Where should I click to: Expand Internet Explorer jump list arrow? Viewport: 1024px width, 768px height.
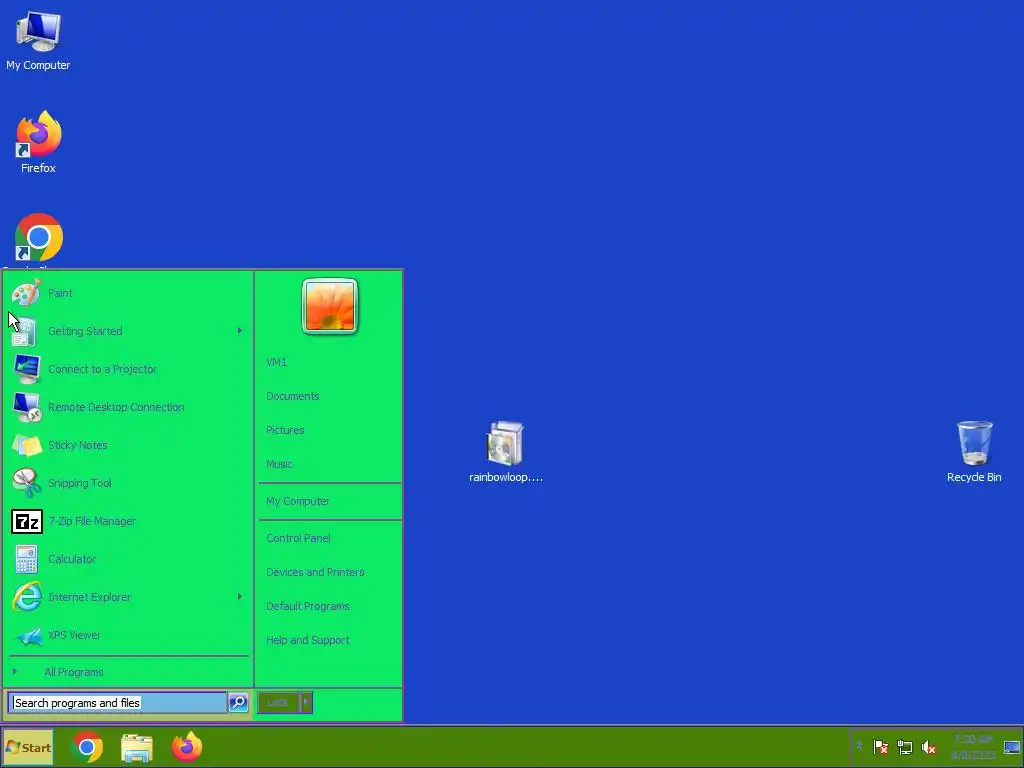(240, 597)
